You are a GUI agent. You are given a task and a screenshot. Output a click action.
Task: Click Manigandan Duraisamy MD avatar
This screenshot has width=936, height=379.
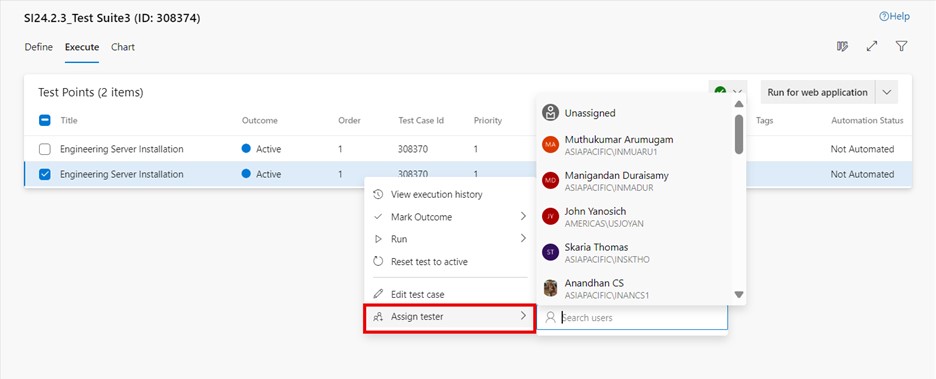pyautogui.click(x=550, y=180)
